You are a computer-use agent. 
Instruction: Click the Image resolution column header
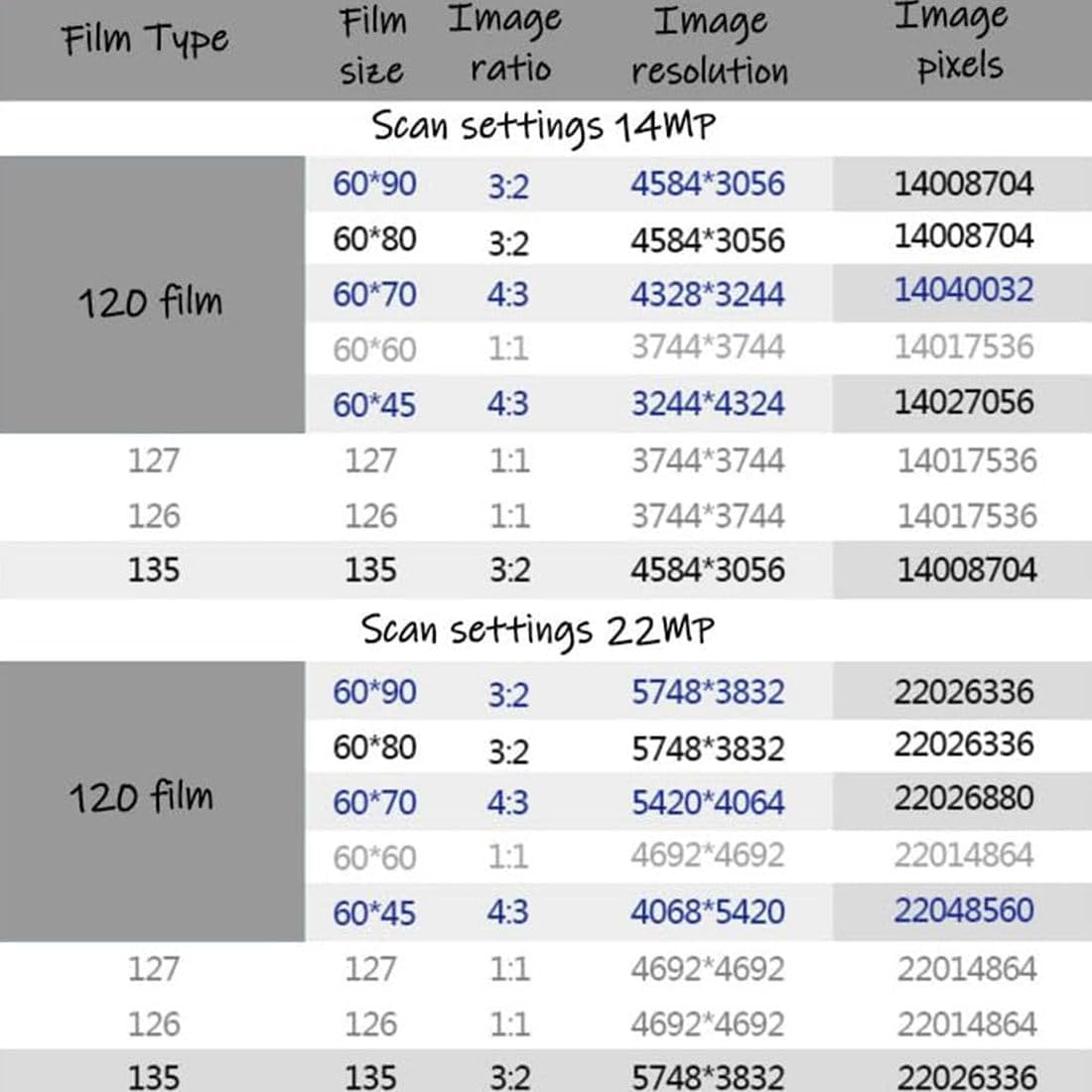710,46
